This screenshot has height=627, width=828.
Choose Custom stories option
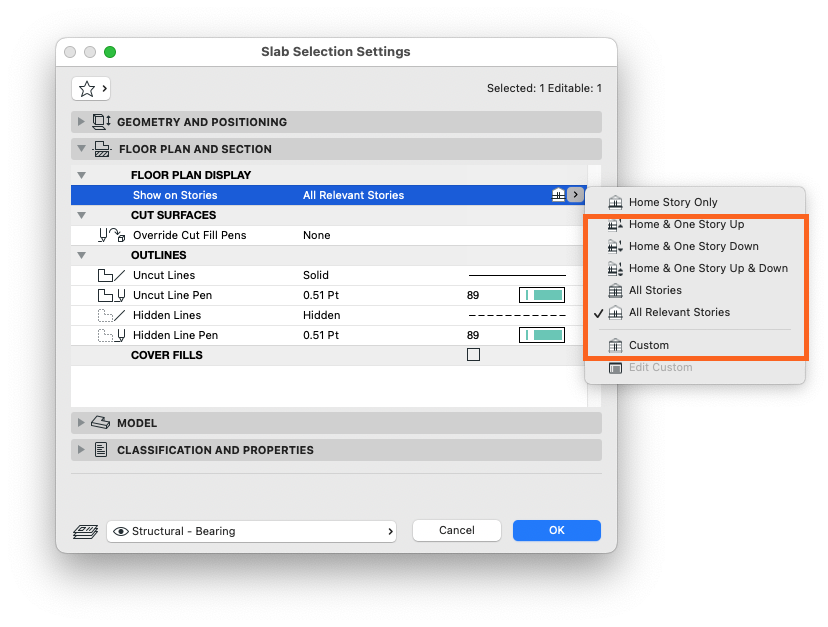click(x=648, y=345)
